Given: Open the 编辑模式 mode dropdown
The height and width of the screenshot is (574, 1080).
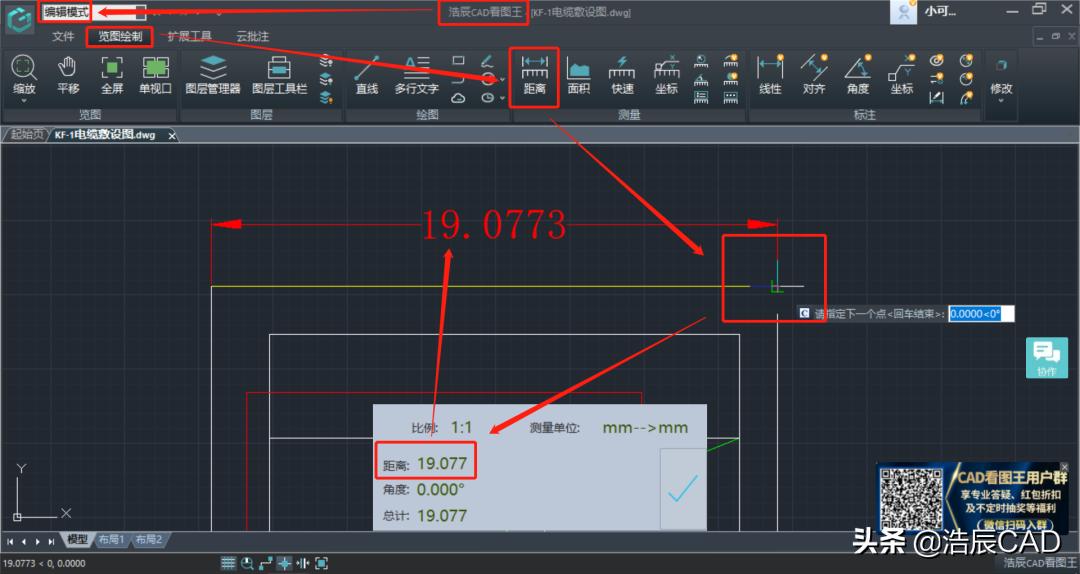Looking at the screenshot, I should (93, 12).
